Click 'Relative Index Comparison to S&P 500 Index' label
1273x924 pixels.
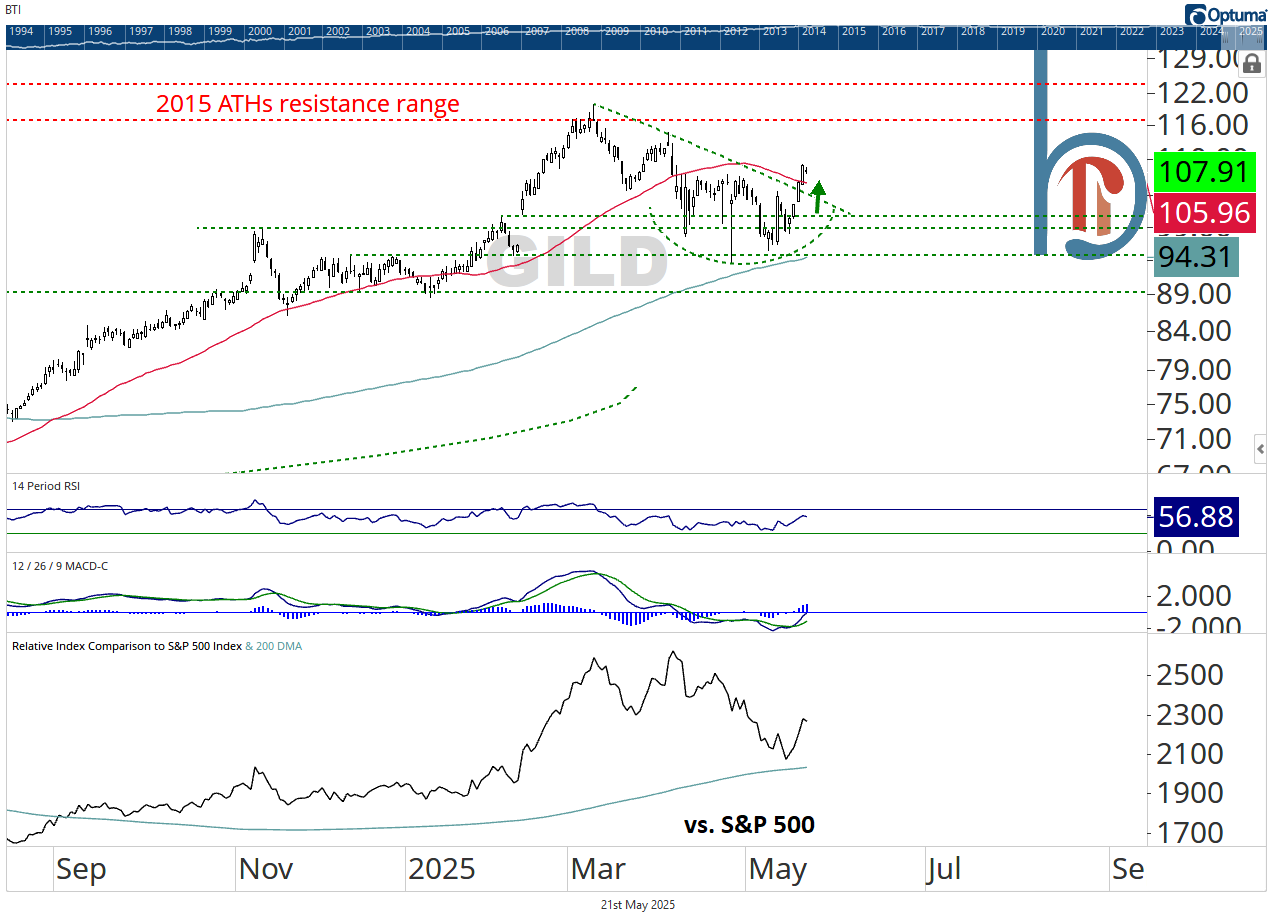click(127, 646)
